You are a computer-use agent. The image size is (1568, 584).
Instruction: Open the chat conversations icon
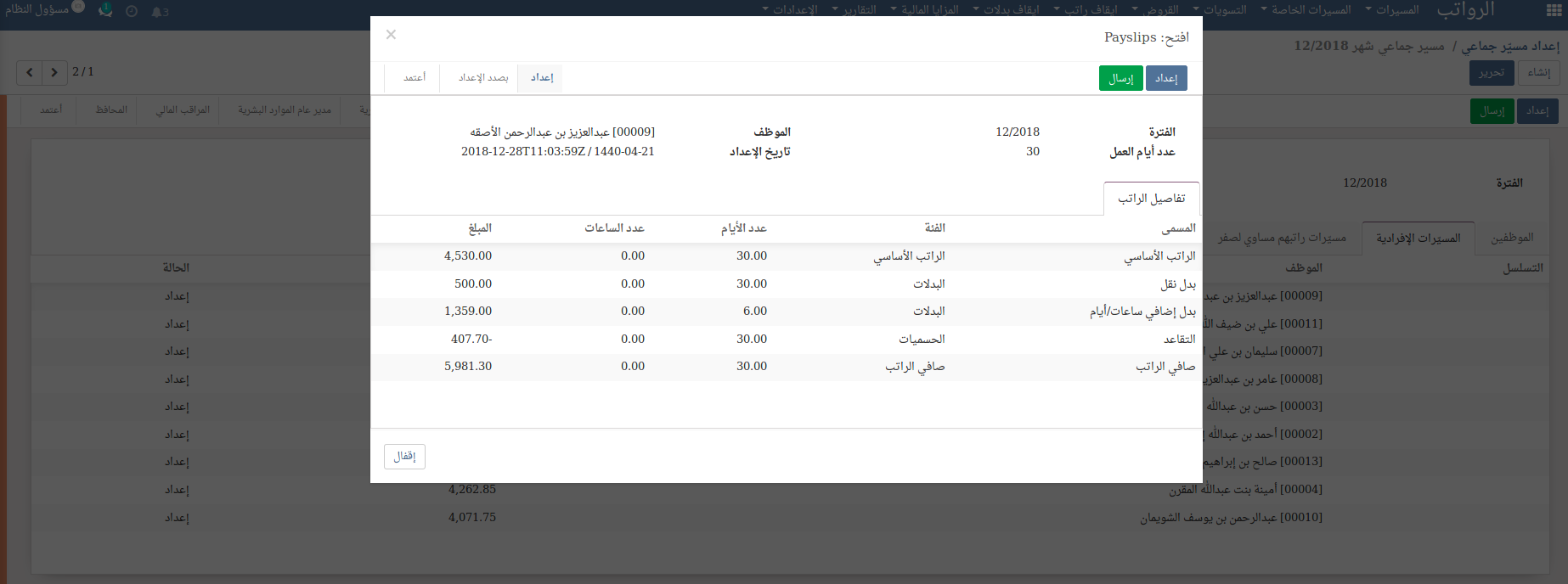pyautogui.click(x=105, y=11)
